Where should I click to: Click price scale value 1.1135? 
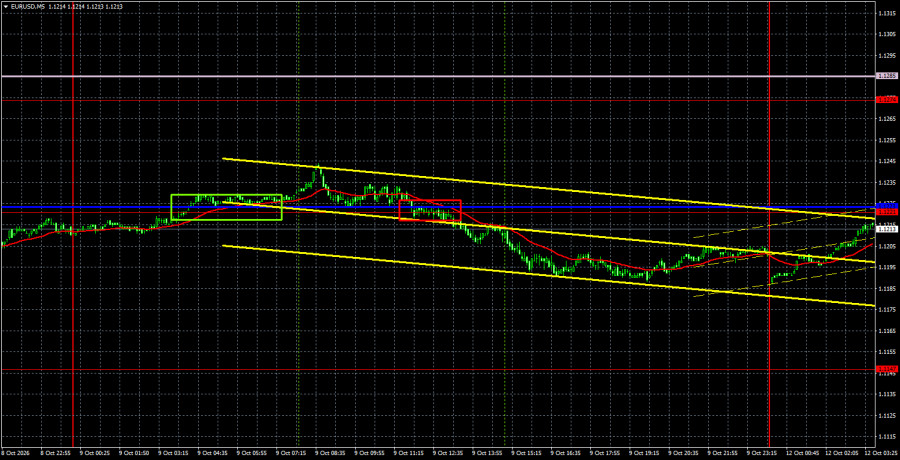pos(887,394)
